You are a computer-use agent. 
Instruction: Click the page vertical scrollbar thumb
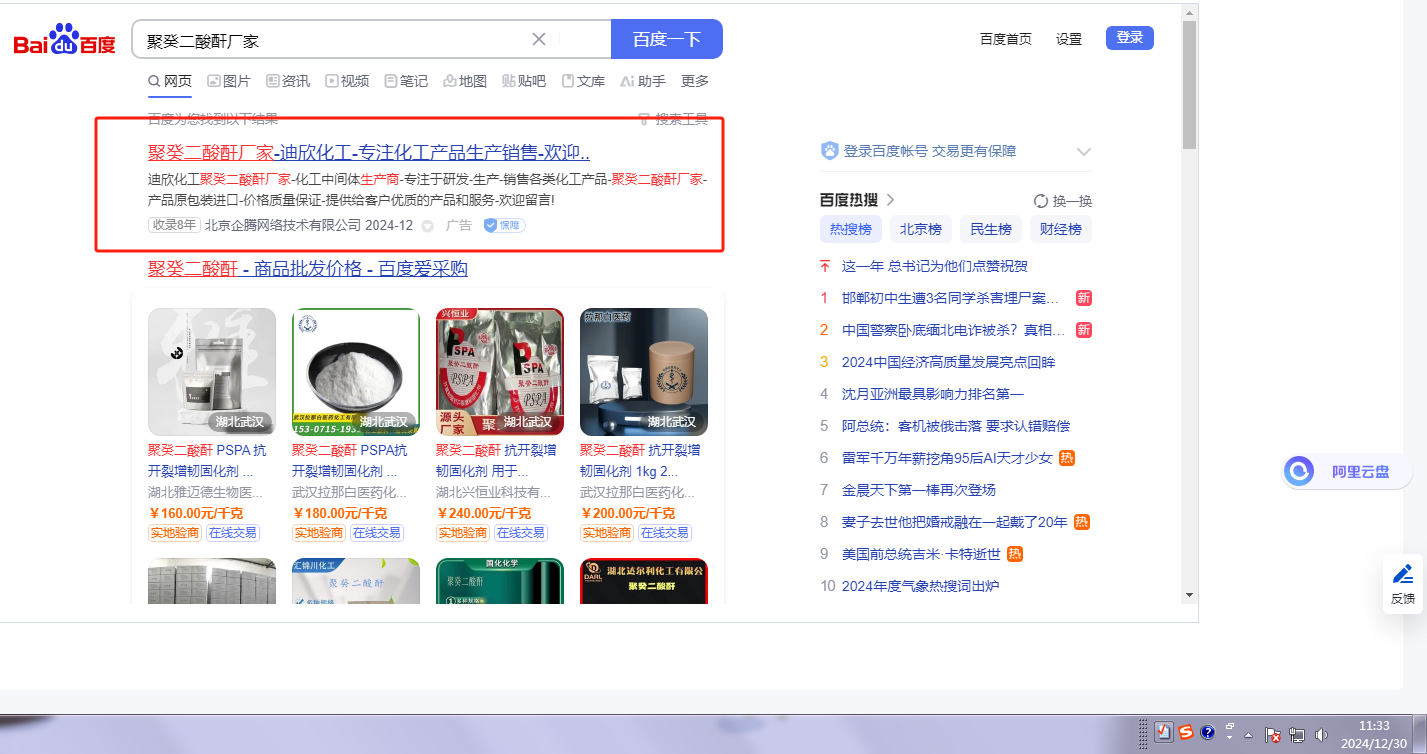coord(1189,85)
